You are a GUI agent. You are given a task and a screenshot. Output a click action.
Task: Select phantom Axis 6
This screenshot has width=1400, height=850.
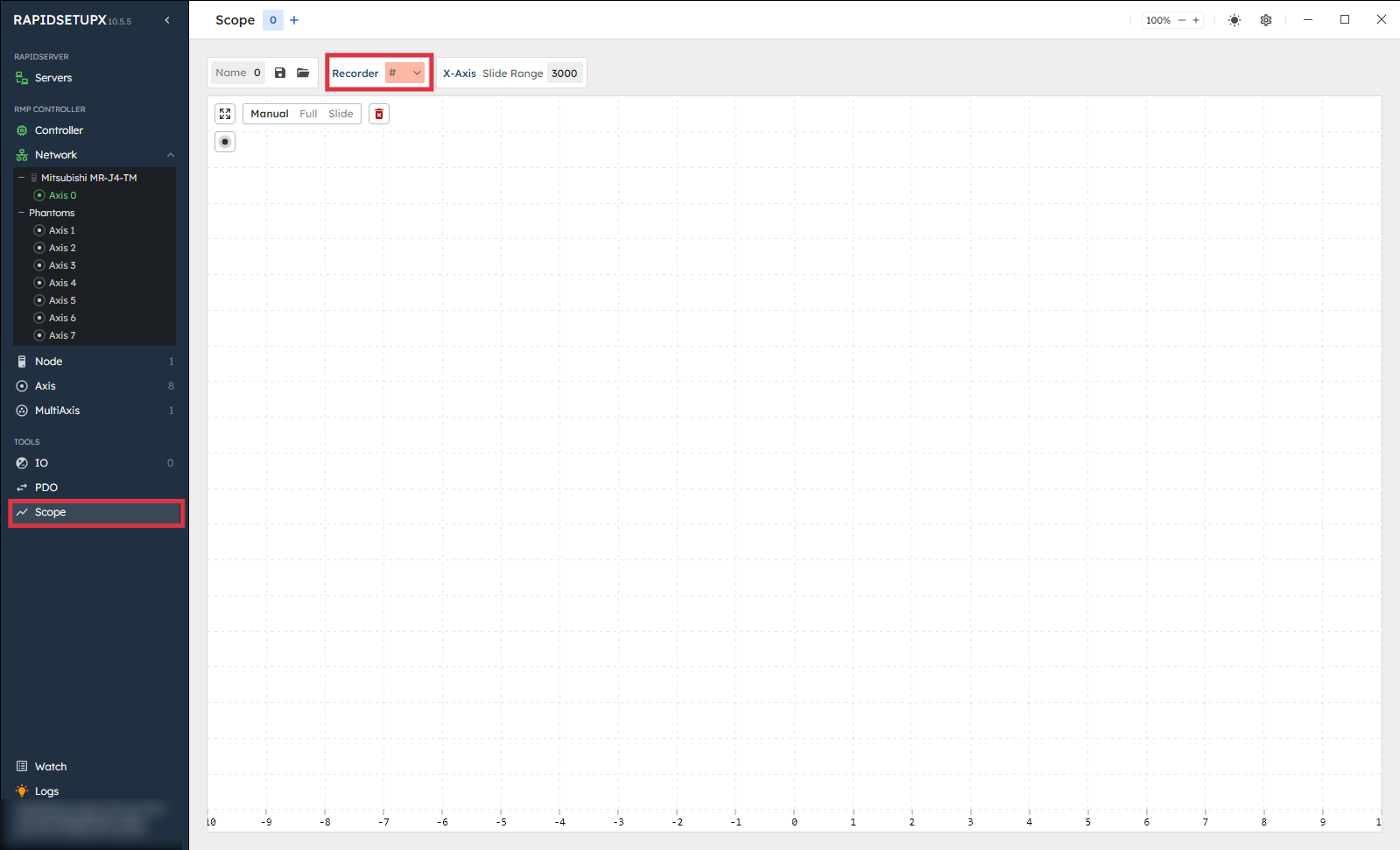(62, 318)
